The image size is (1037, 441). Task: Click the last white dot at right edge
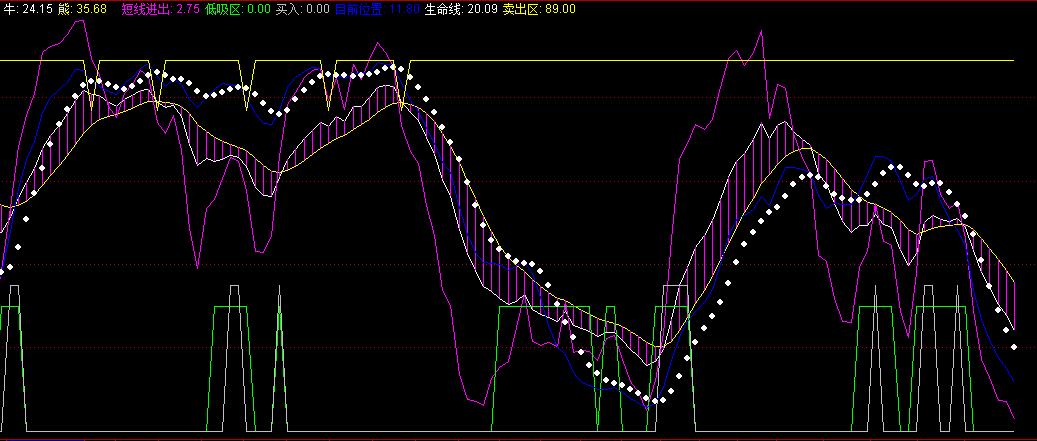coord(1014,347)
